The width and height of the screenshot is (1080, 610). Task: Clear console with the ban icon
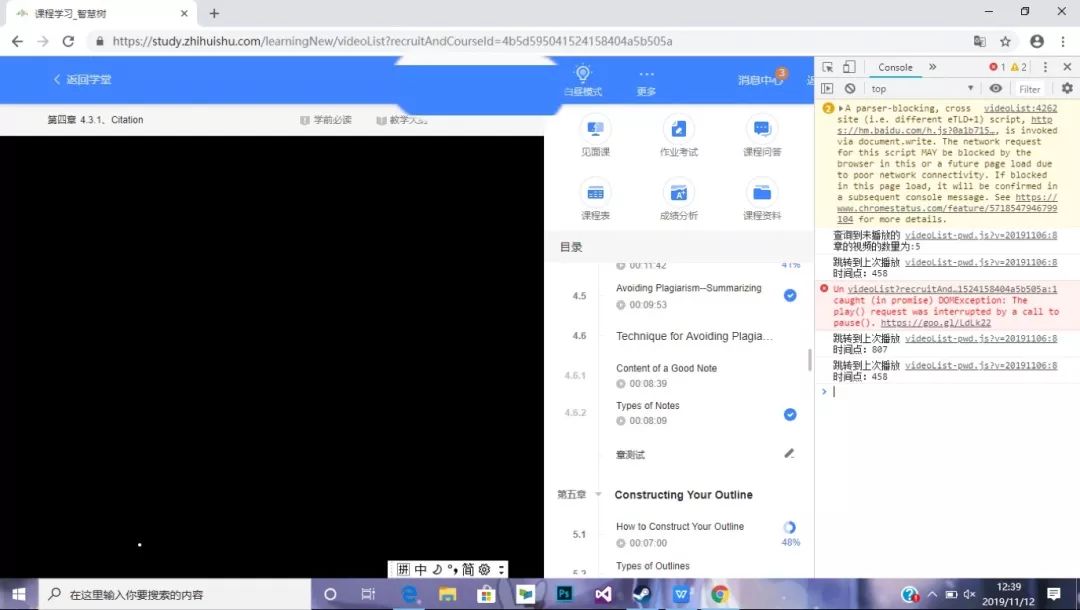click(x=850, y=88)
